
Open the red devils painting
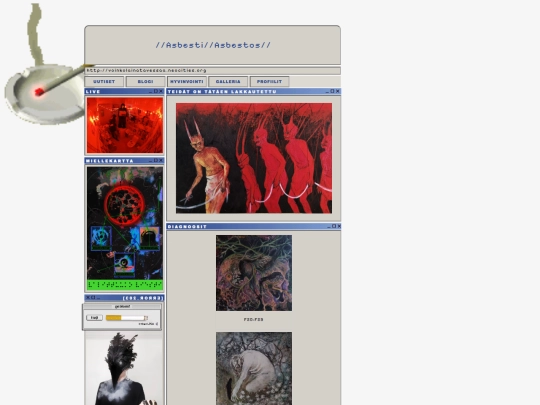click(x=254, y=158)
